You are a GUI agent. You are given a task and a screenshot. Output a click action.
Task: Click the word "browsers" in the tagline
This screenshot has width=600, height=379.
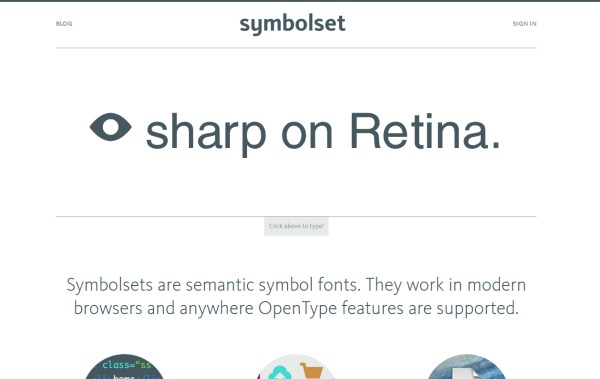pos(108,308)
